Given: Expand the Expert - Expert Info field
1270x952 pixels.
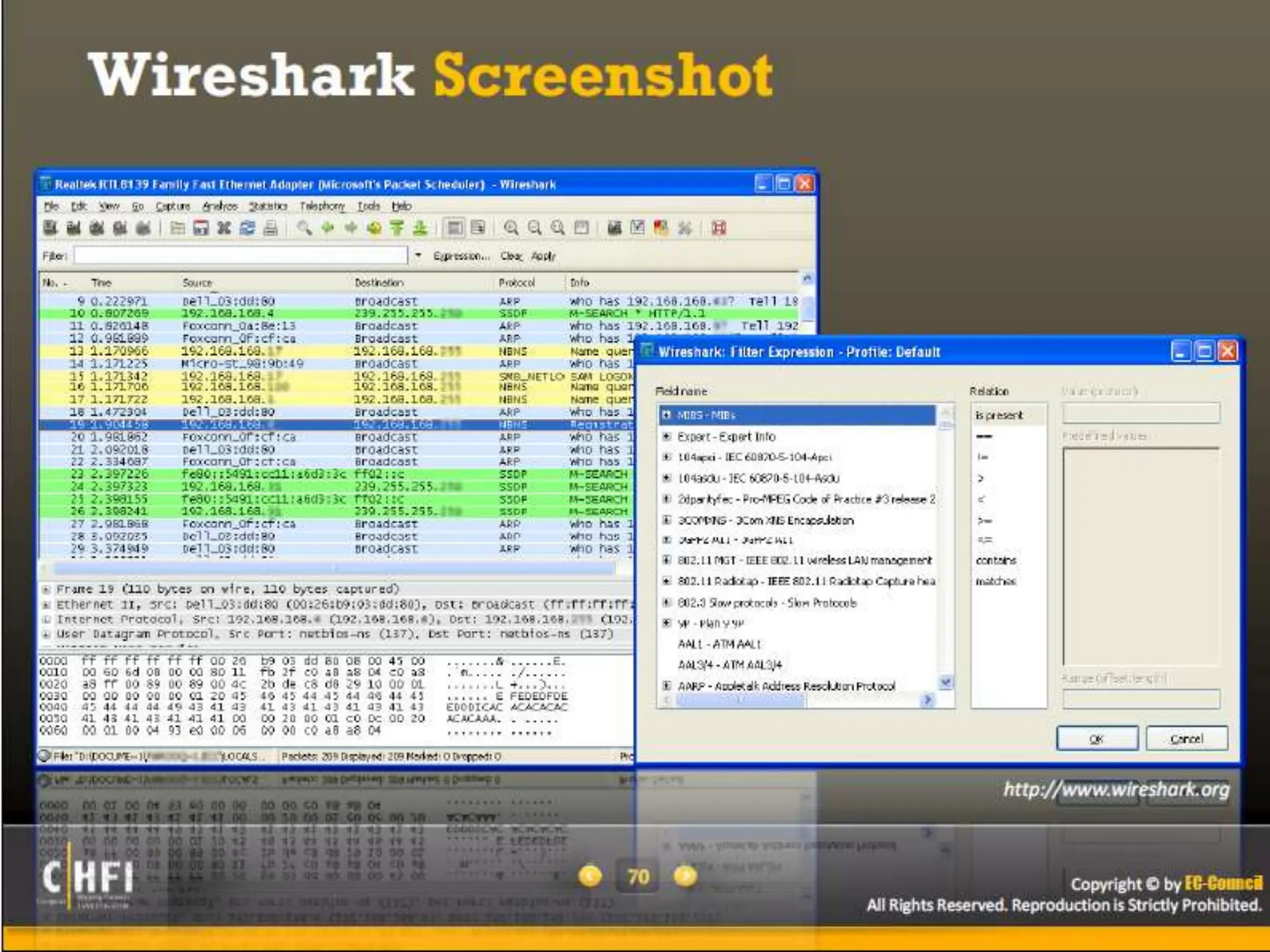Looking at the screenshot, I should [667, 436].
